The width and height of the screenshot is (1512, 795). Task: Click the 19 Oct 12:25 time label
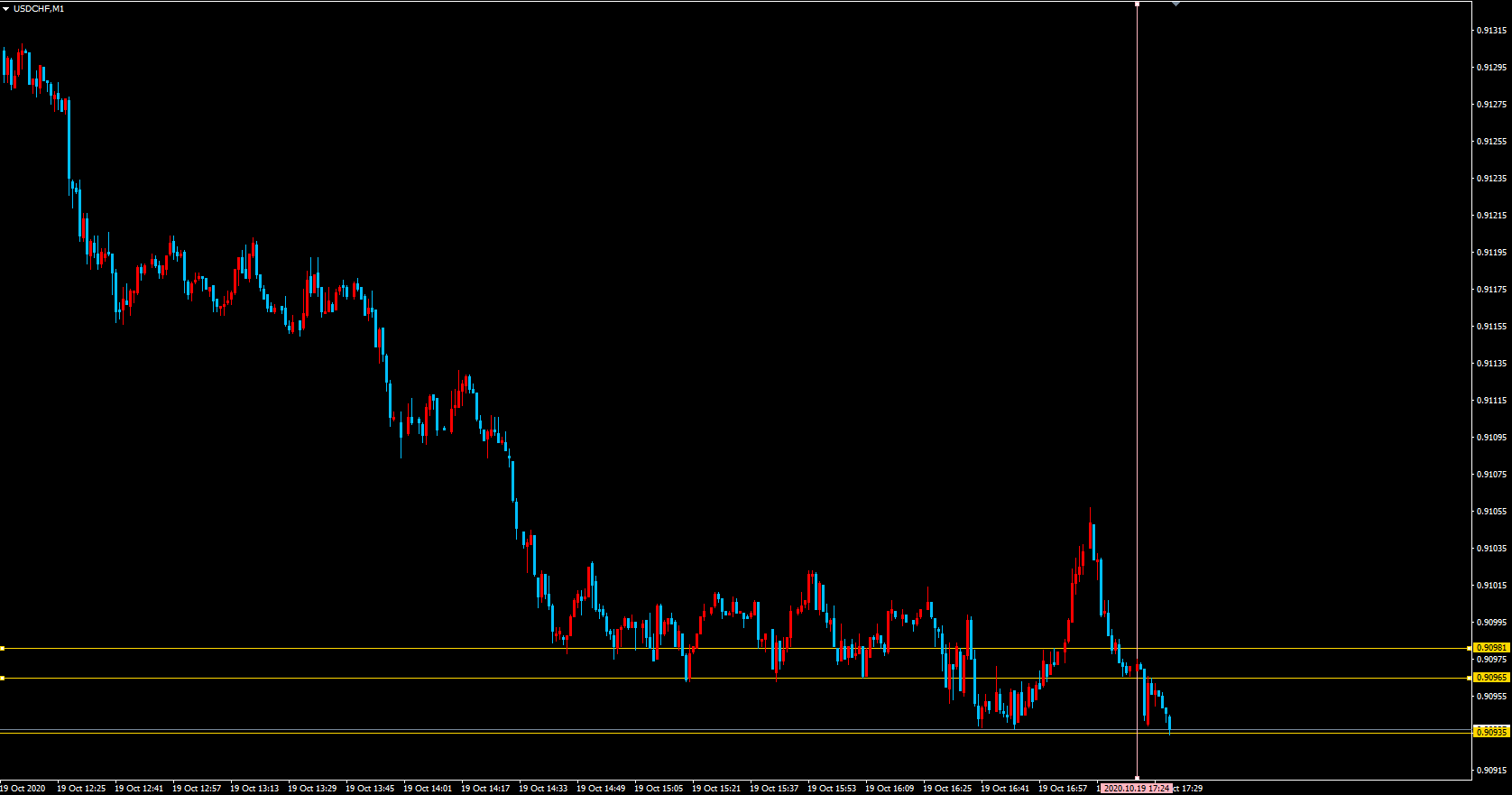tap(81, 789)
